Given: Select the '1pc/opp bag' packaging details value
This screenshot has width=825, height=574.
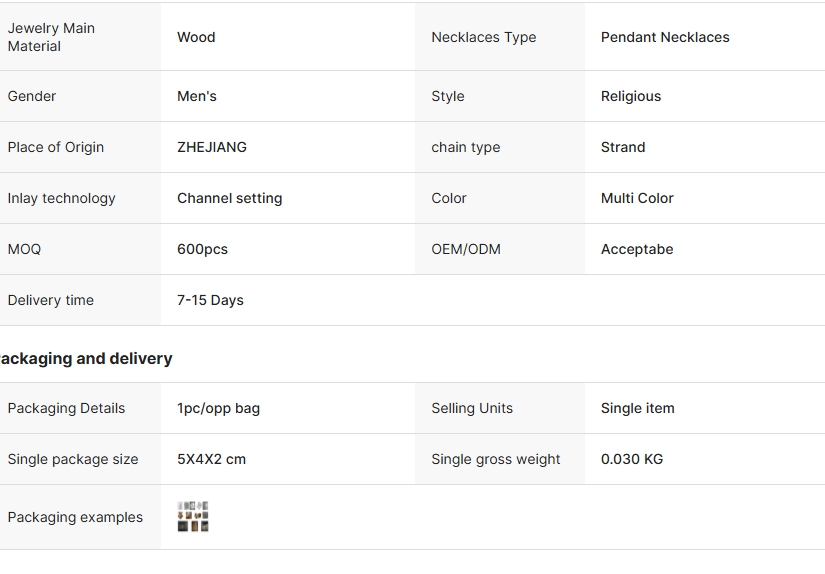Looking at the screenshot, I should tap(218, 408).
